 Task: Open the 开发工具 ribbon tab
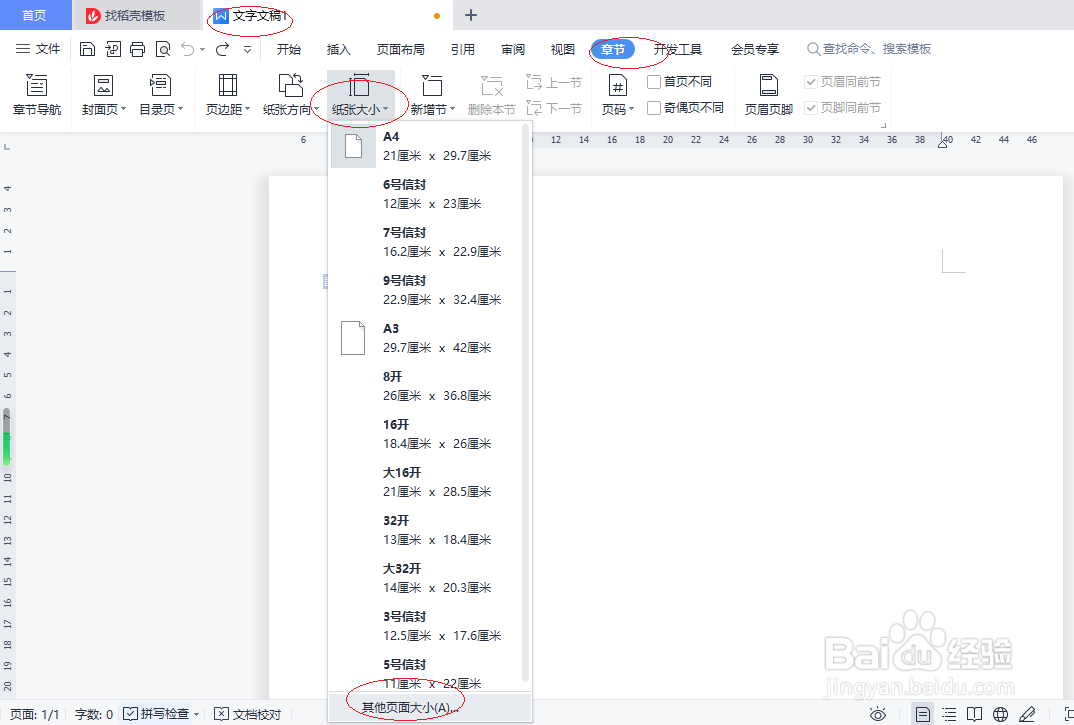click(x=678, y=49)
